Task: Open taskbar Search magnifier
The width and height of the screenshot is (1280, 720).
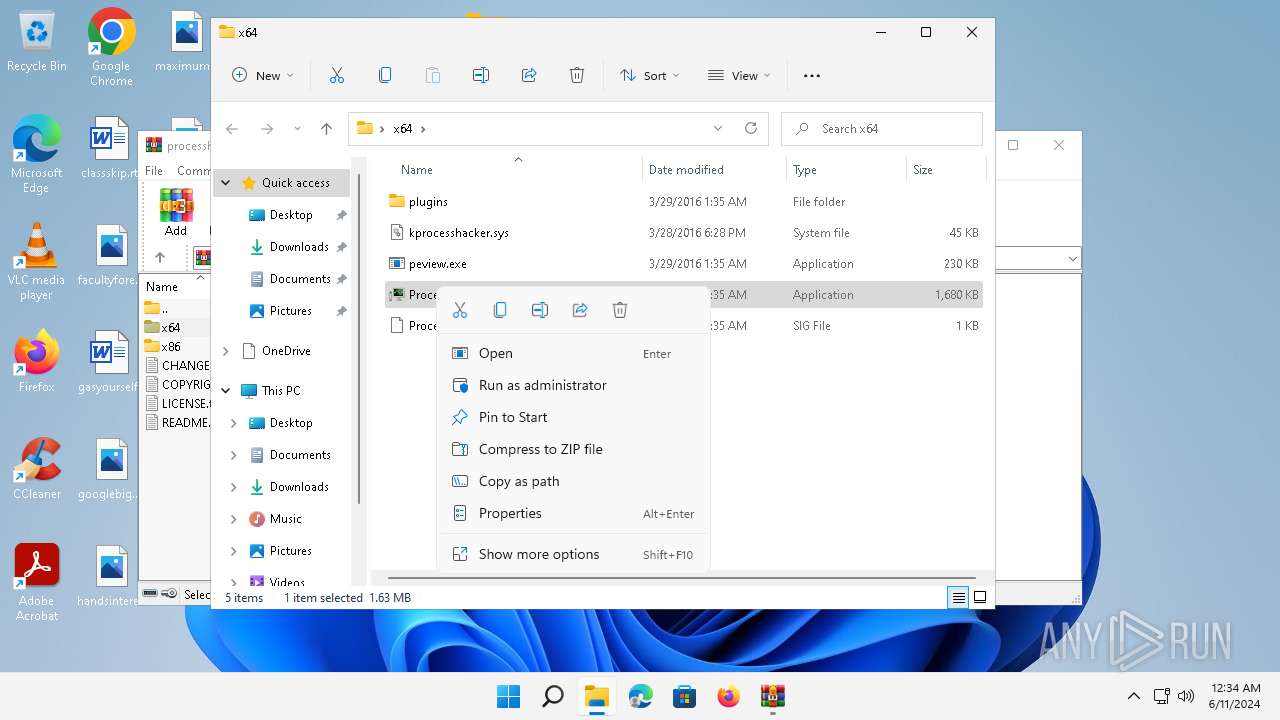Action: pos(552,696)
